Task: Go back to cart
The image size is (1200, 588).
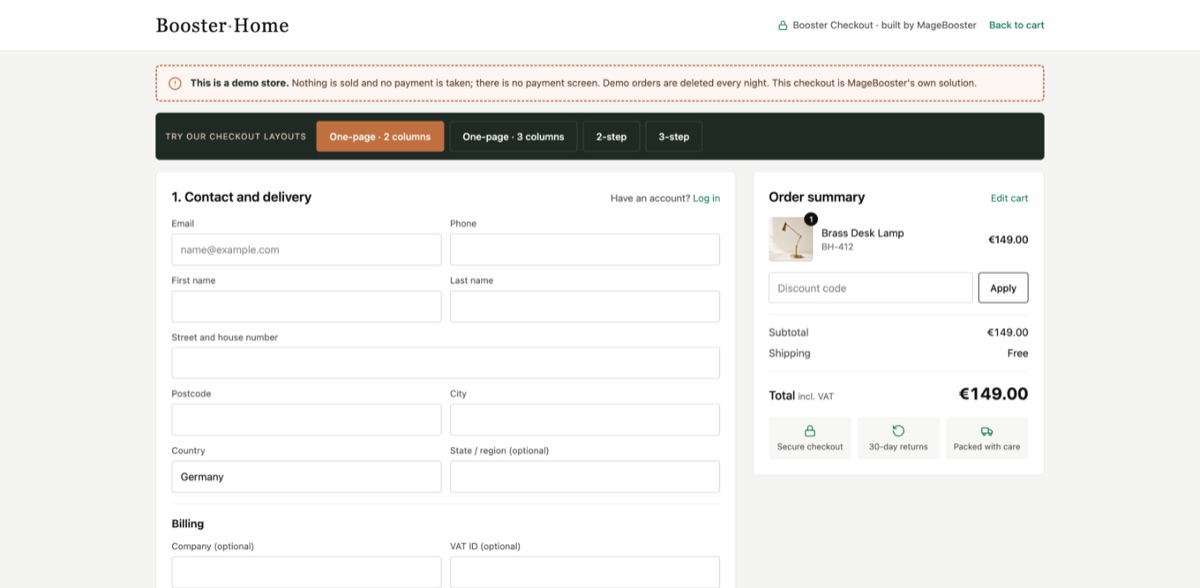Action: coord(1016,25)
